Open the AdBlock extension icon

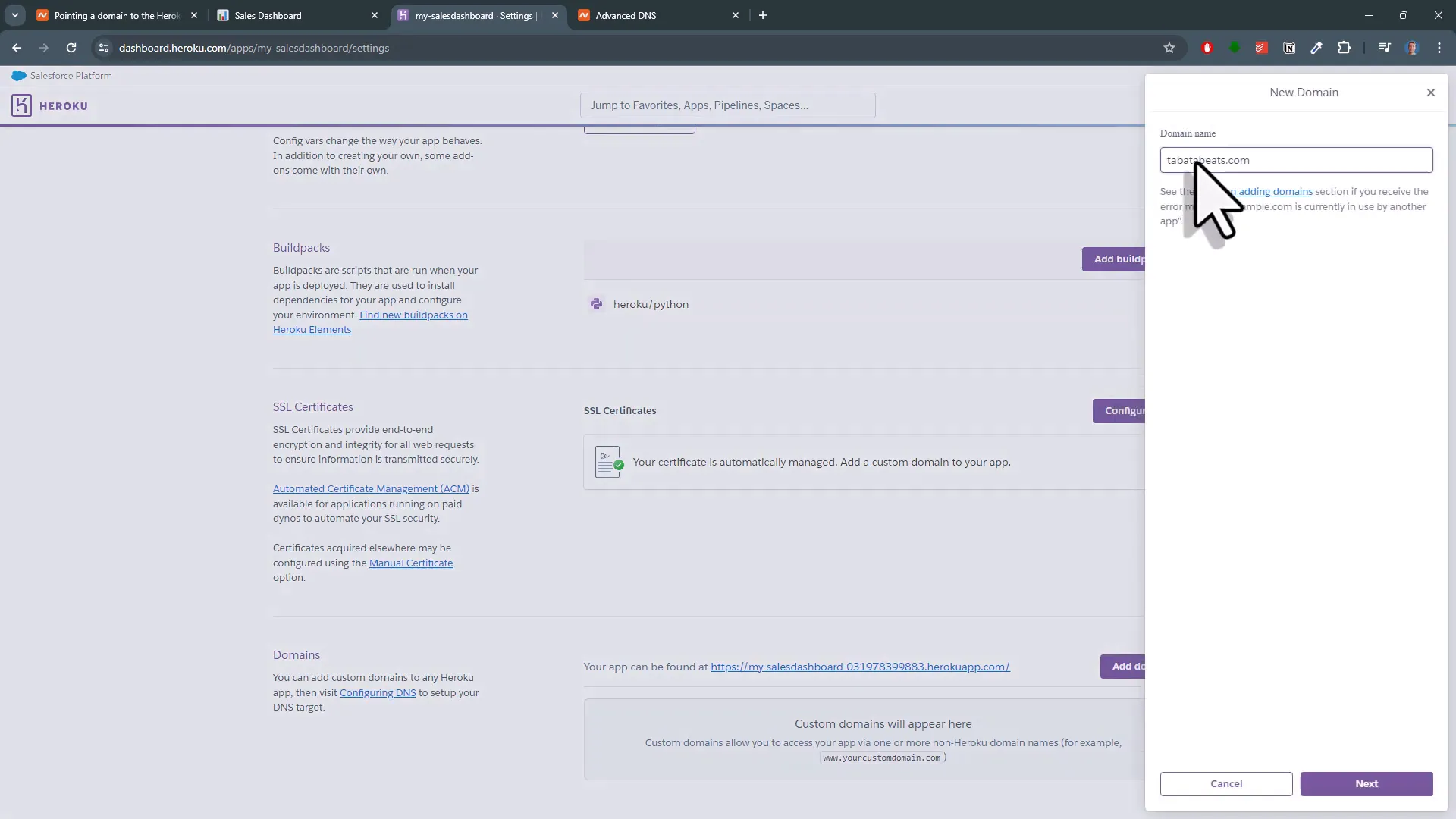click(1208, 48)
